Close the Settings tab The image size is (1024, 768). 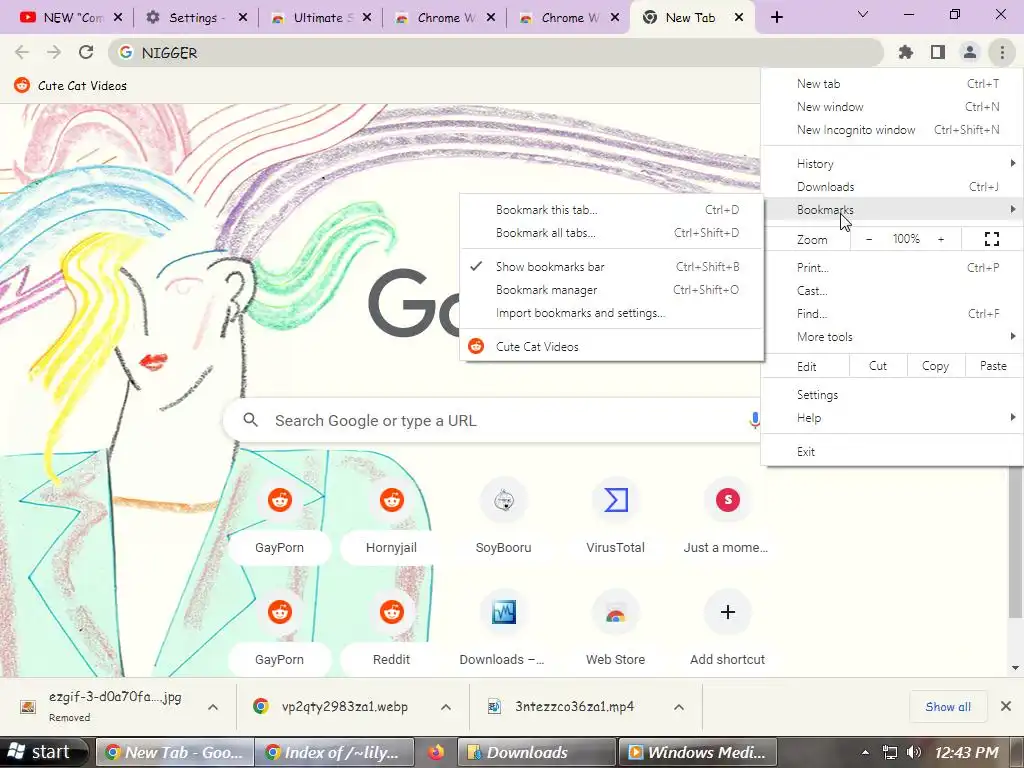click(242, 18)
